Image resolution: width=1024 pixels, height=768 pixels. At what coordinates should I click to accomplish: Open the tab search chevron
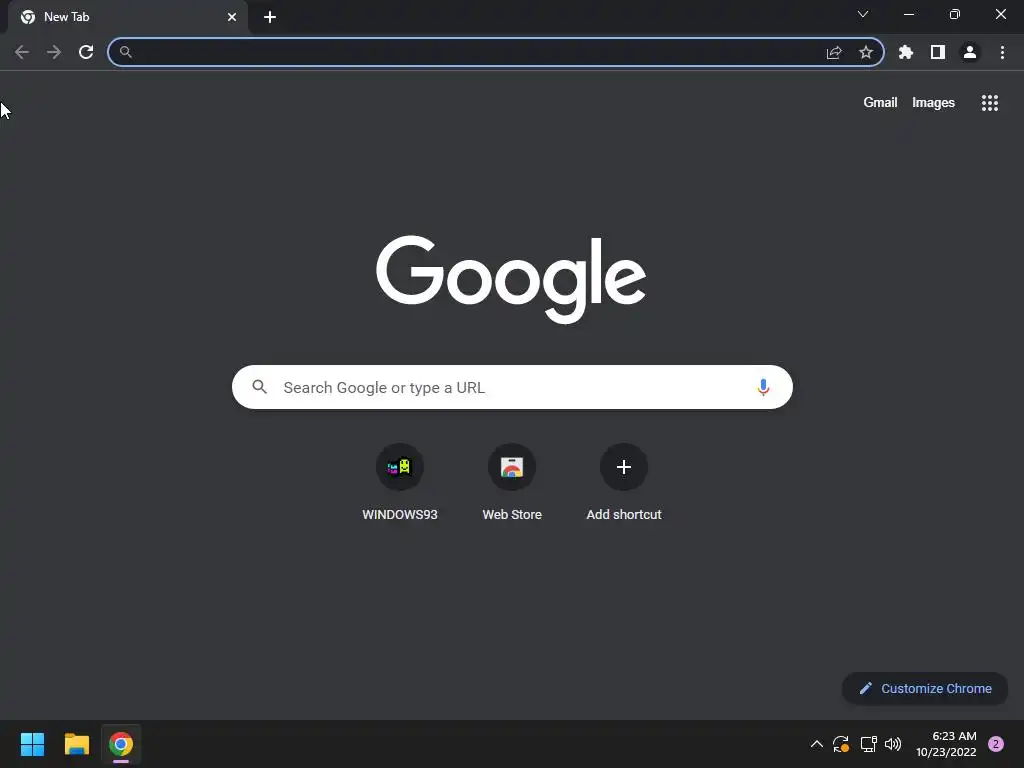pyautogui.click(x=863, y=14)
